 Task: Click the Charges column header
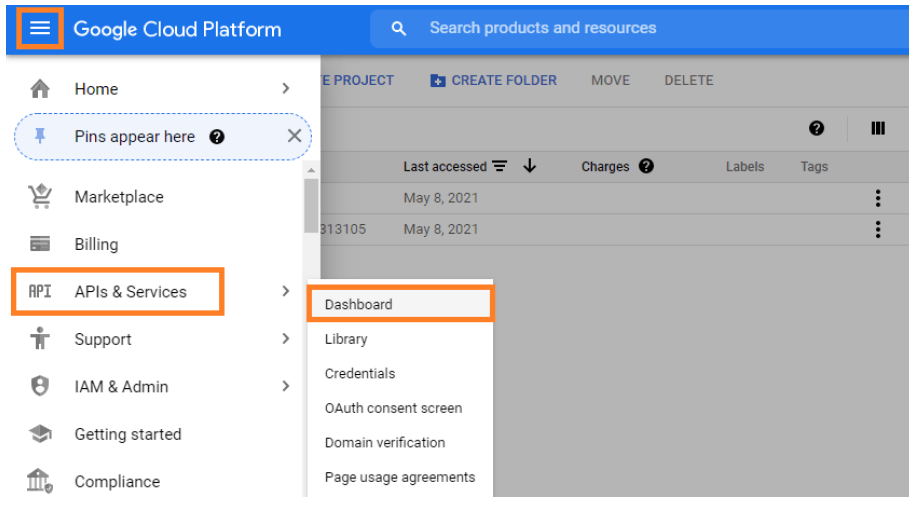[605, 167]
